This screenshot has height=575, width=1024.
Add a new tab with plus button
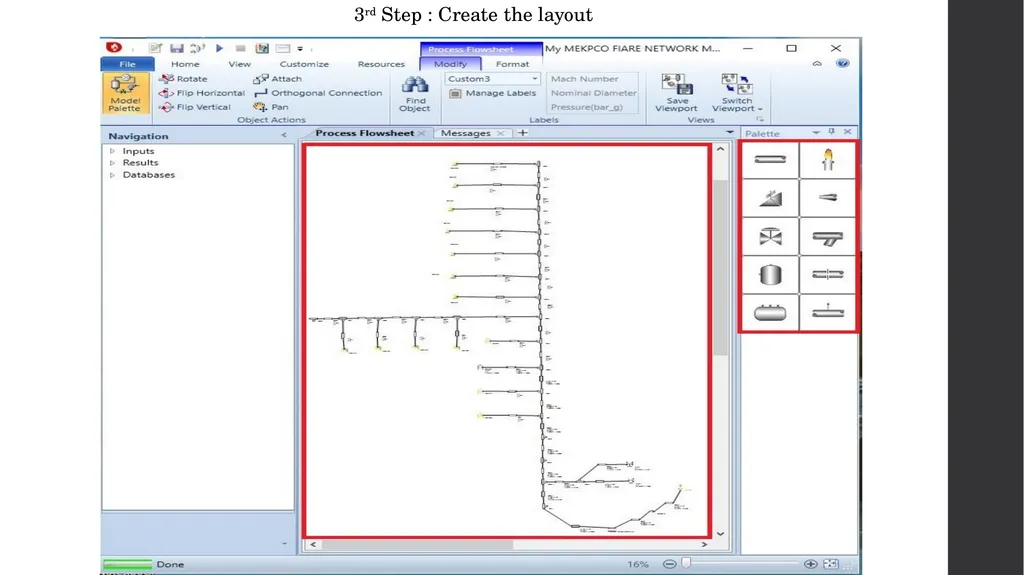(x=522, y=133)
